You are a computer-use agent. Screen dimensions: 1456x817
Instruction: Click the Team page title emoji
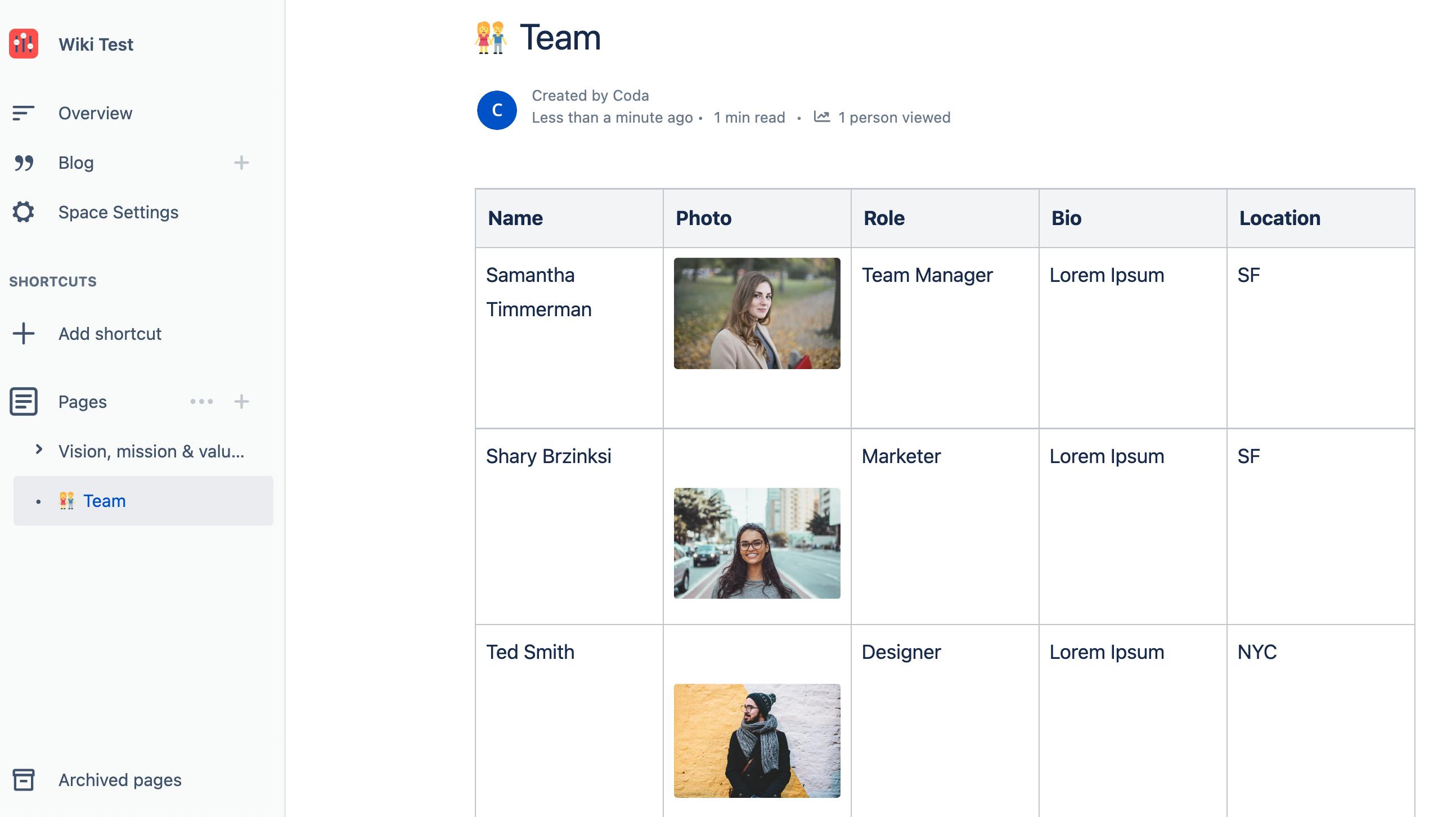point(491,38)
